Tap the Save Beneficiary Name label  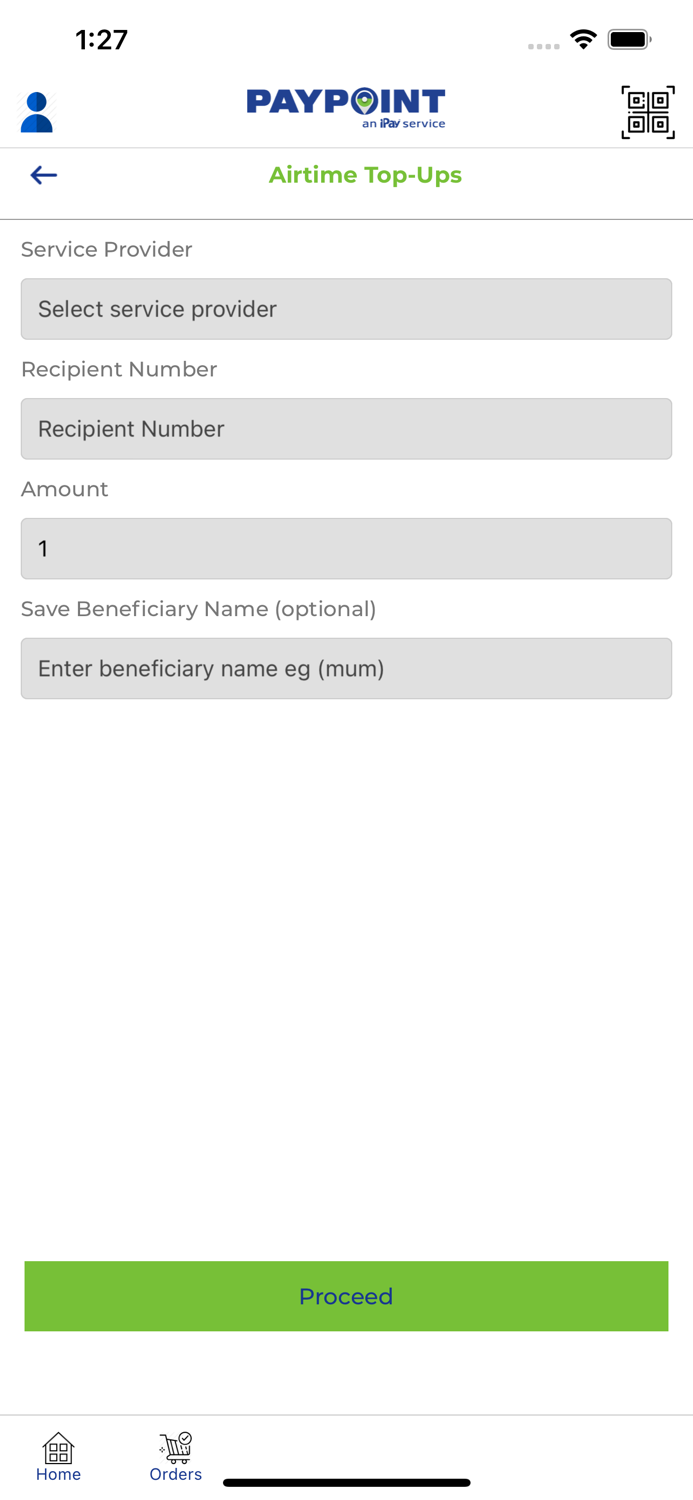199,609
